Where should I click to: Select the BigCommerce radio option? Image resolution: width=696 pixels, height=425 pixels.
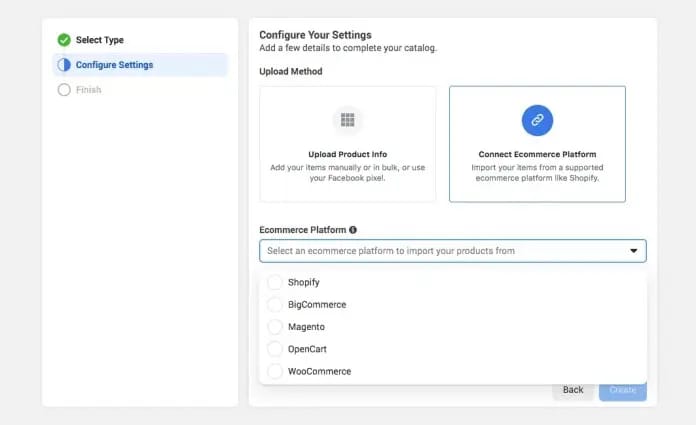[x=275, y=305]
